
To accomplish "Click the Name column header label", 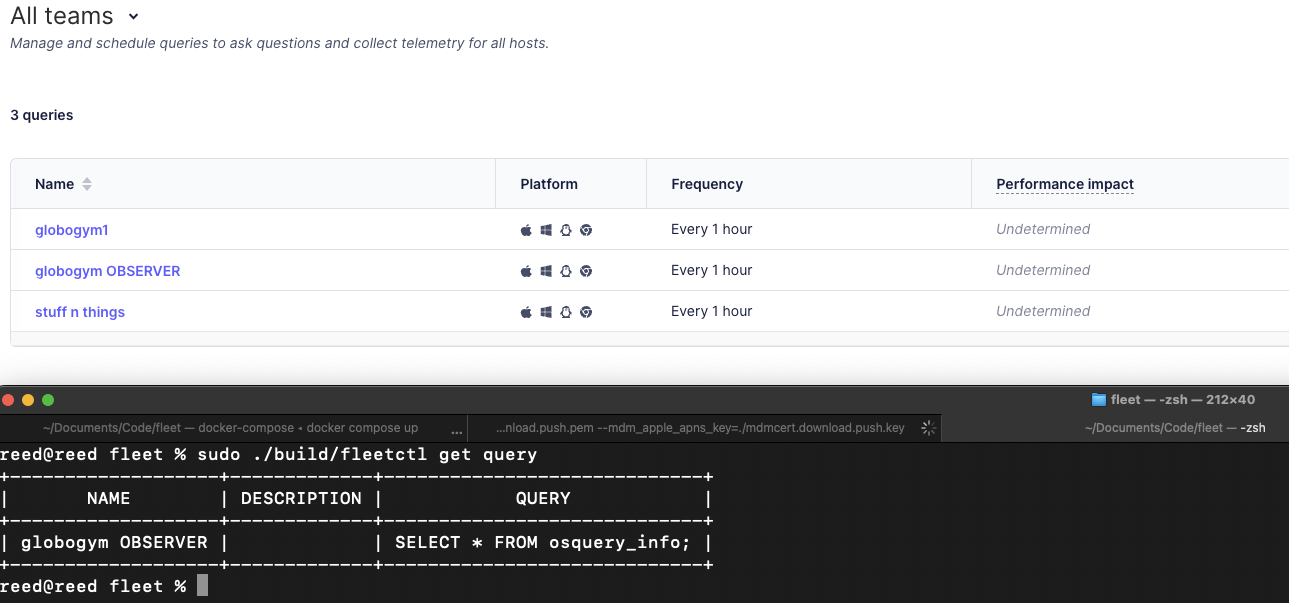I will 54,184.
